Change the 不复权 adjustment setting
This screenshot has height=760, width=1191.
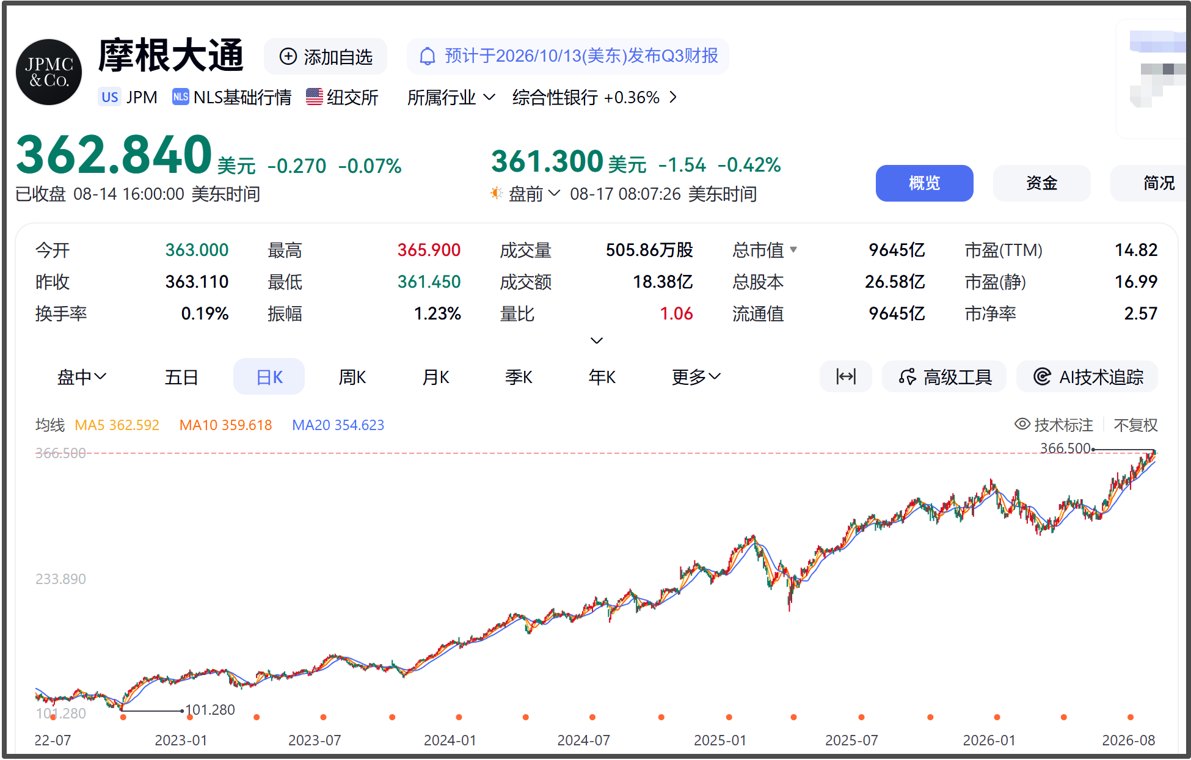[1136, 425]
